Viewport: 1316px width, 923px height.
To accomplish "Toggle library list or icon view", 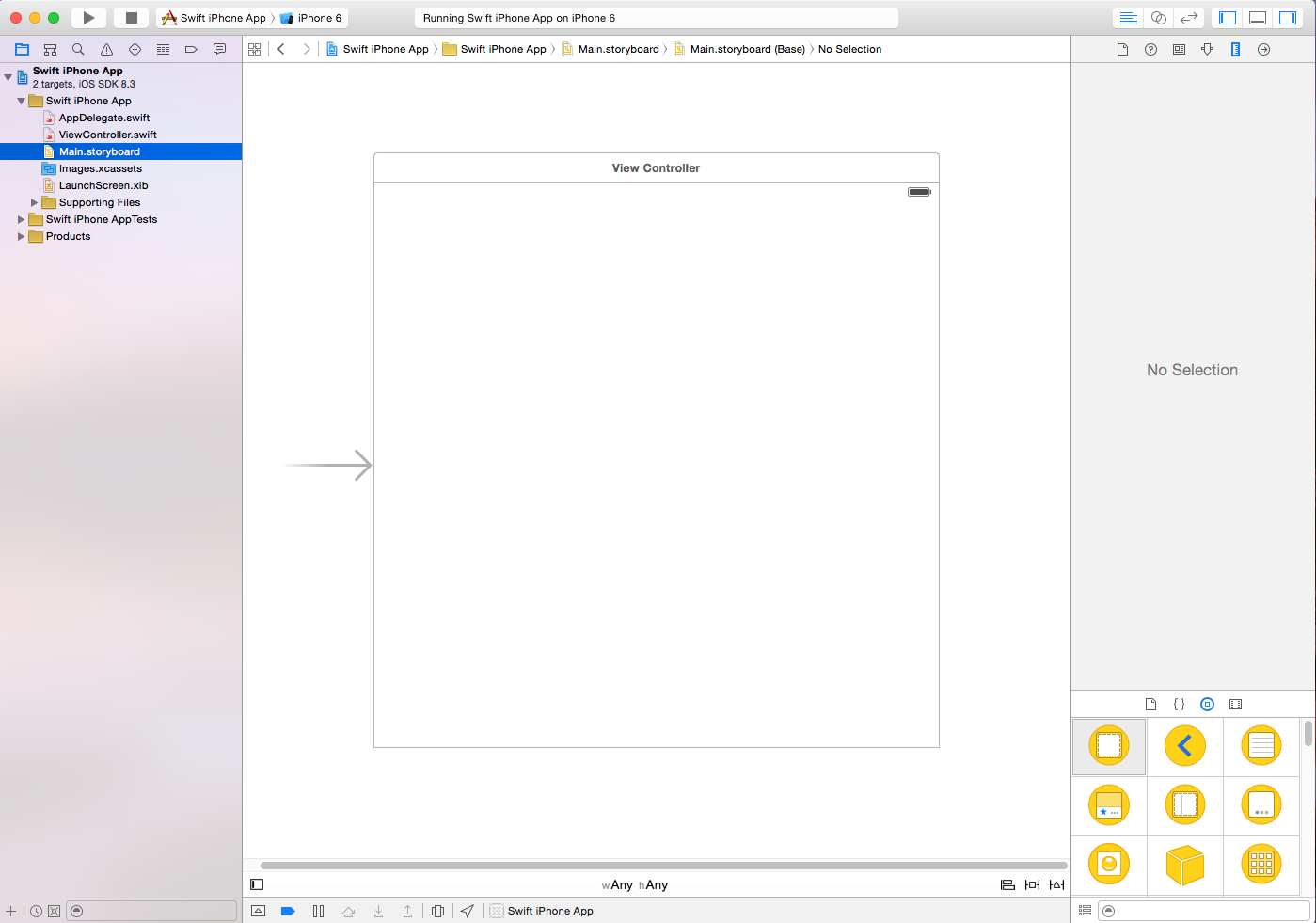I will click(1085, 911).
